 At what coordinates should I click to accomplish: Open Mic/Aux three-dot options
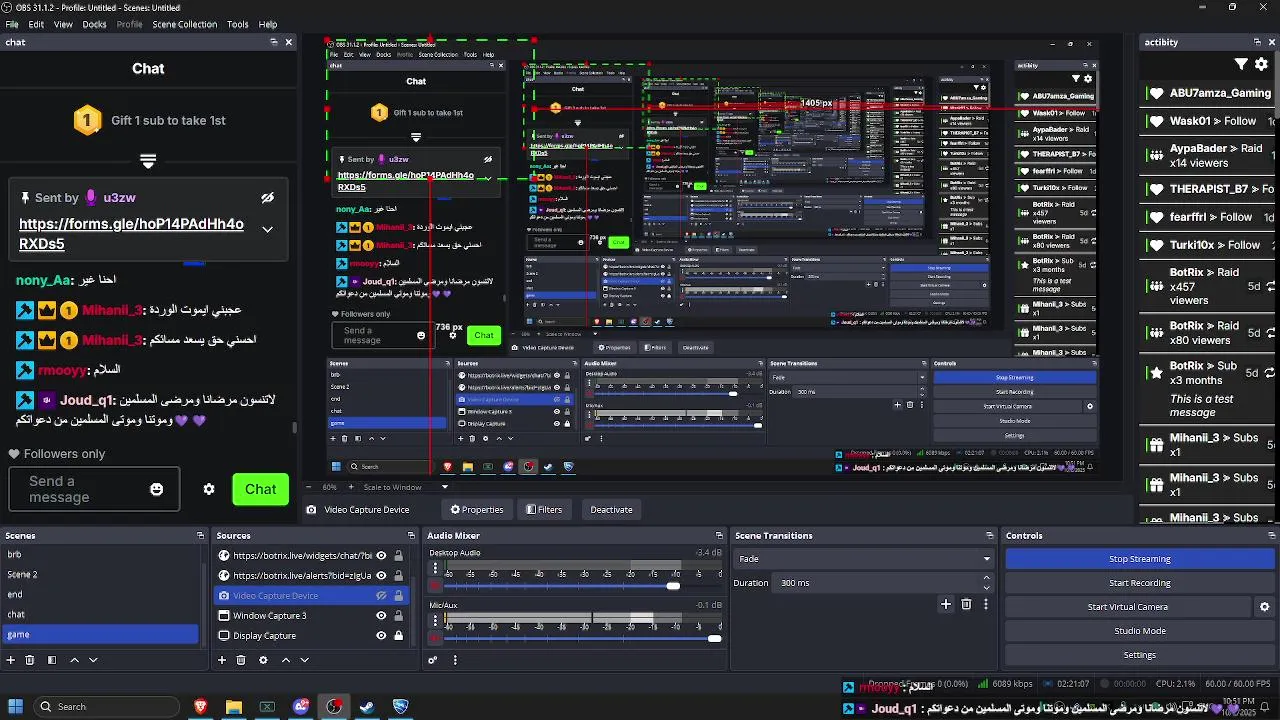click(435, 620)
